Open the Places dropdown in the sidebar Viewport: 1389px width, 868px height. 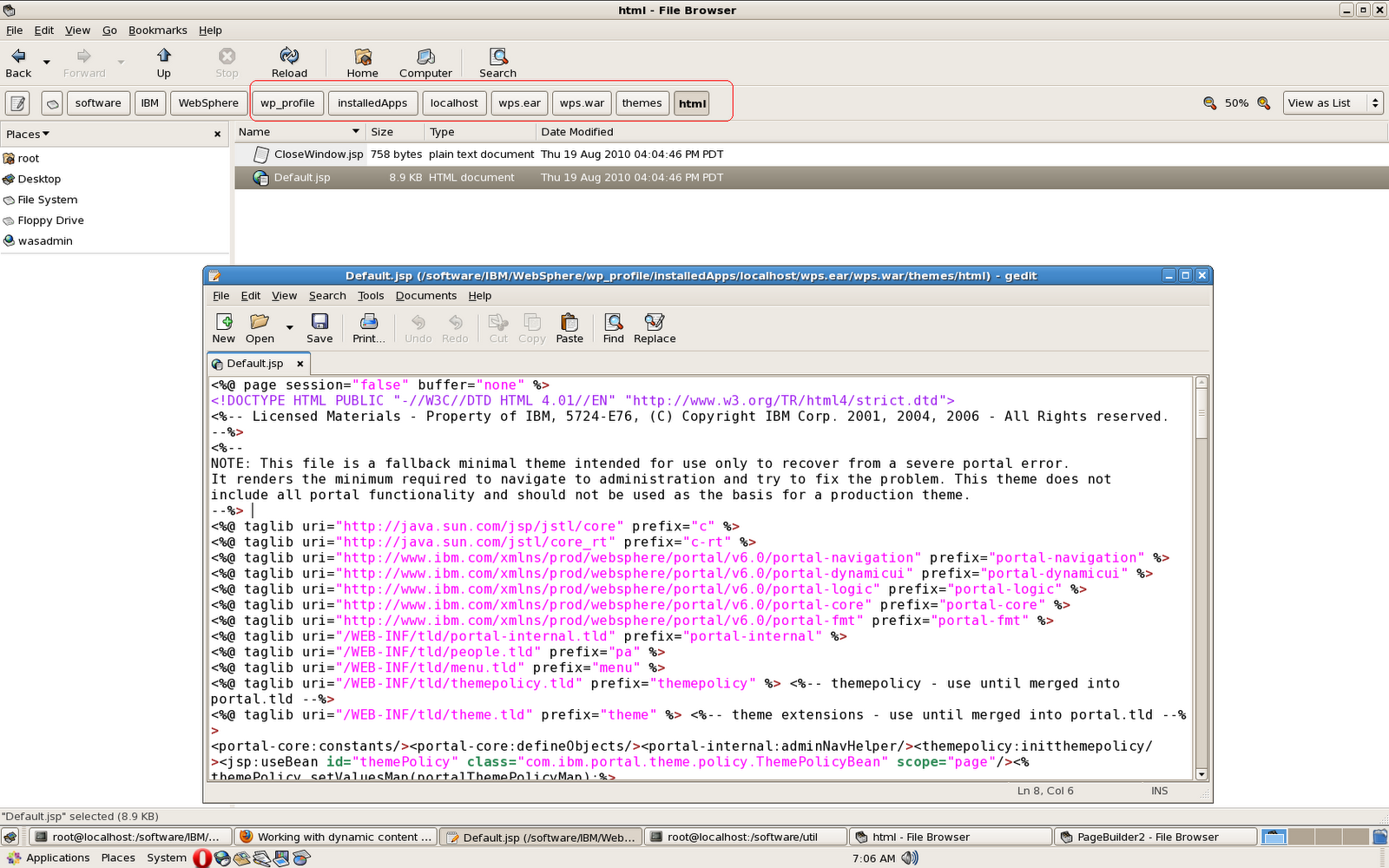pos(26,134)
